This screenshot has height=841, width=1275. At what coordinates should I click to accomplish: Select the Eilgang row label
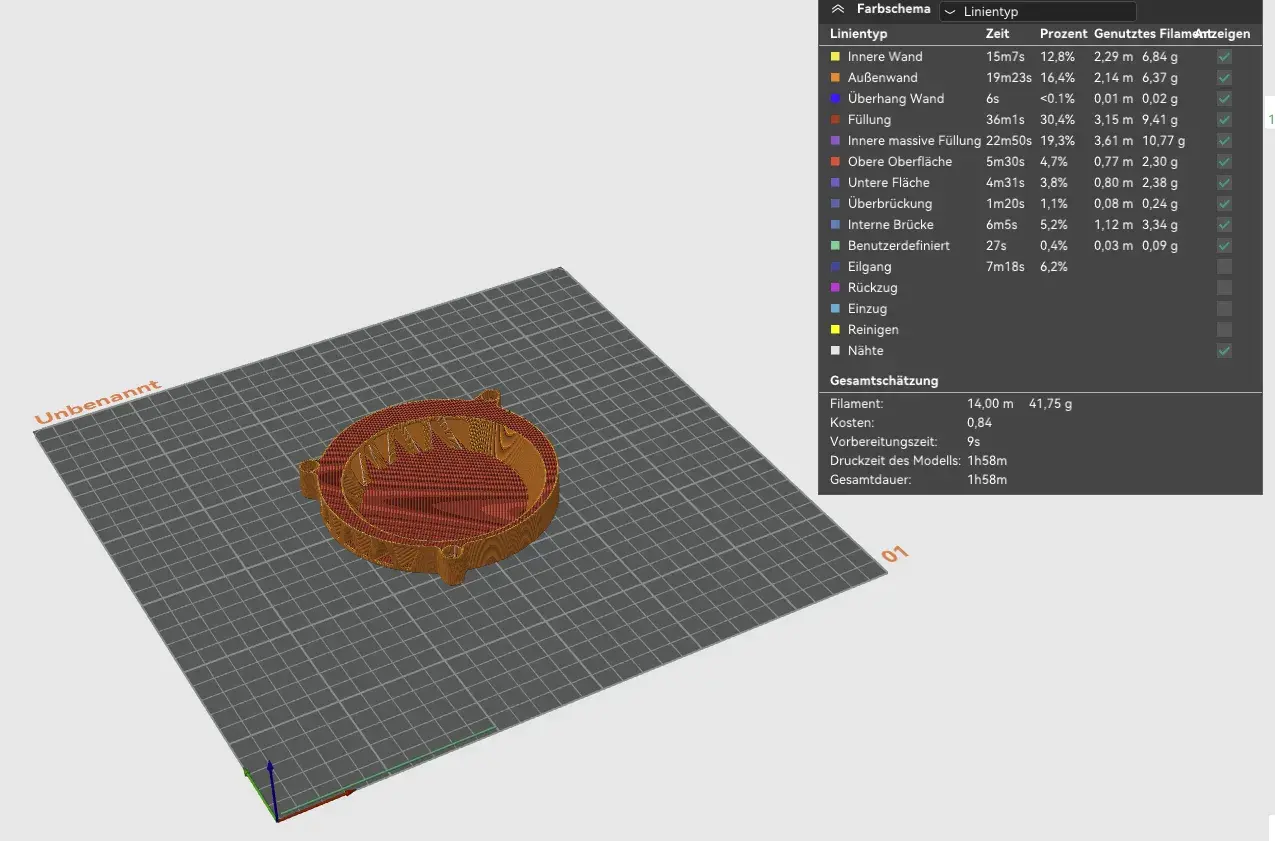pyautogui.click(x=870, y=267)
